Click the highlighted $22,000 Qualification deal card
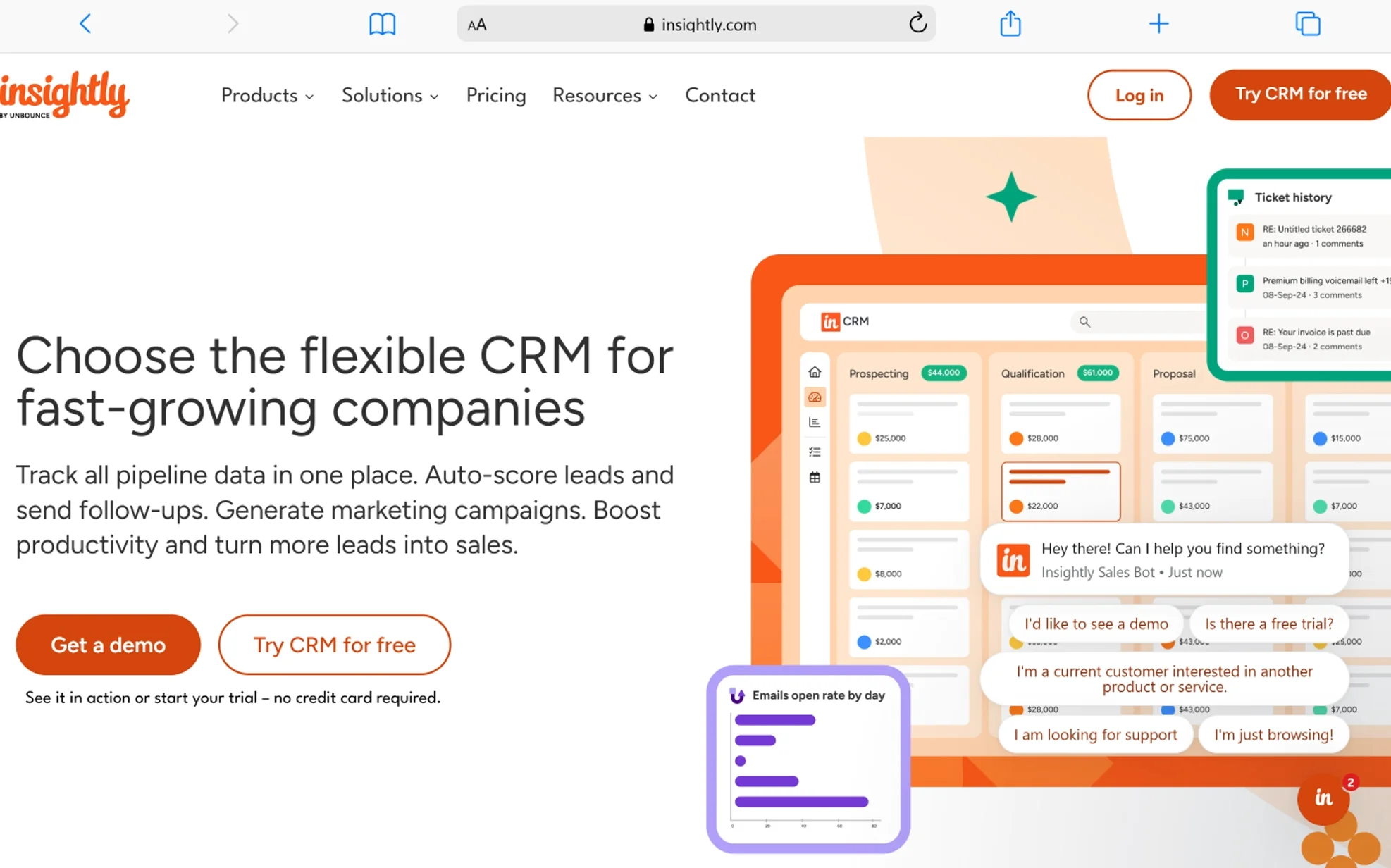Screen dimensions: 1391x868 click(x=1061, y=491)
